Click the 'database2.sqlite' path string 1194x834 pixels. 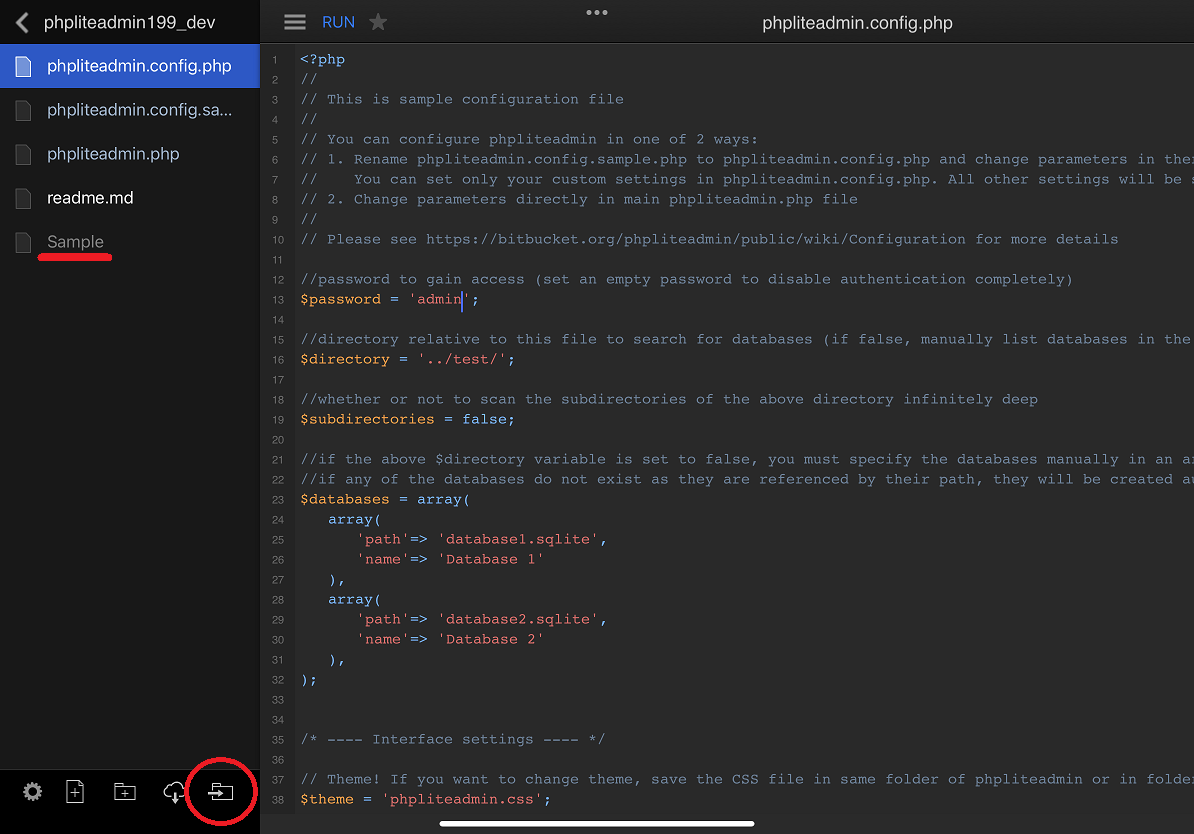point(518,619)
